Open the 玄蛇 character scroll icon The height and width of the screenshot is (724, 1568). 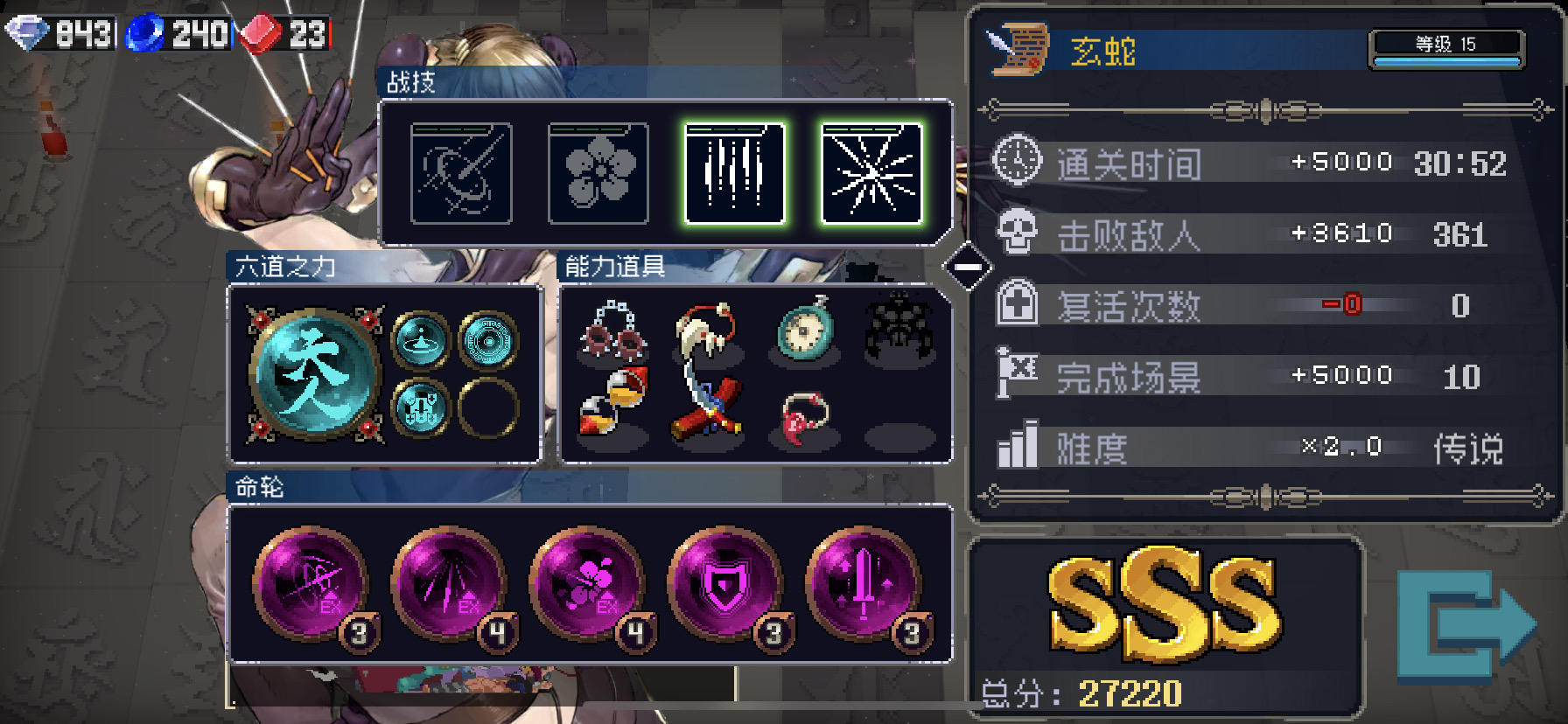click(1018, 49)
